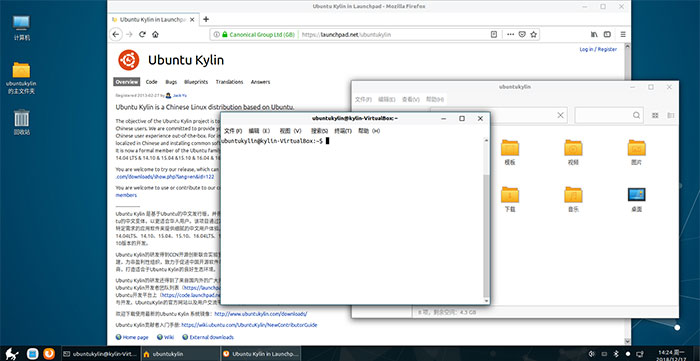The height and width of the screenshot is (361, 700).
Task: Click in the terminal prompt area
Action: tap(353, 221)
